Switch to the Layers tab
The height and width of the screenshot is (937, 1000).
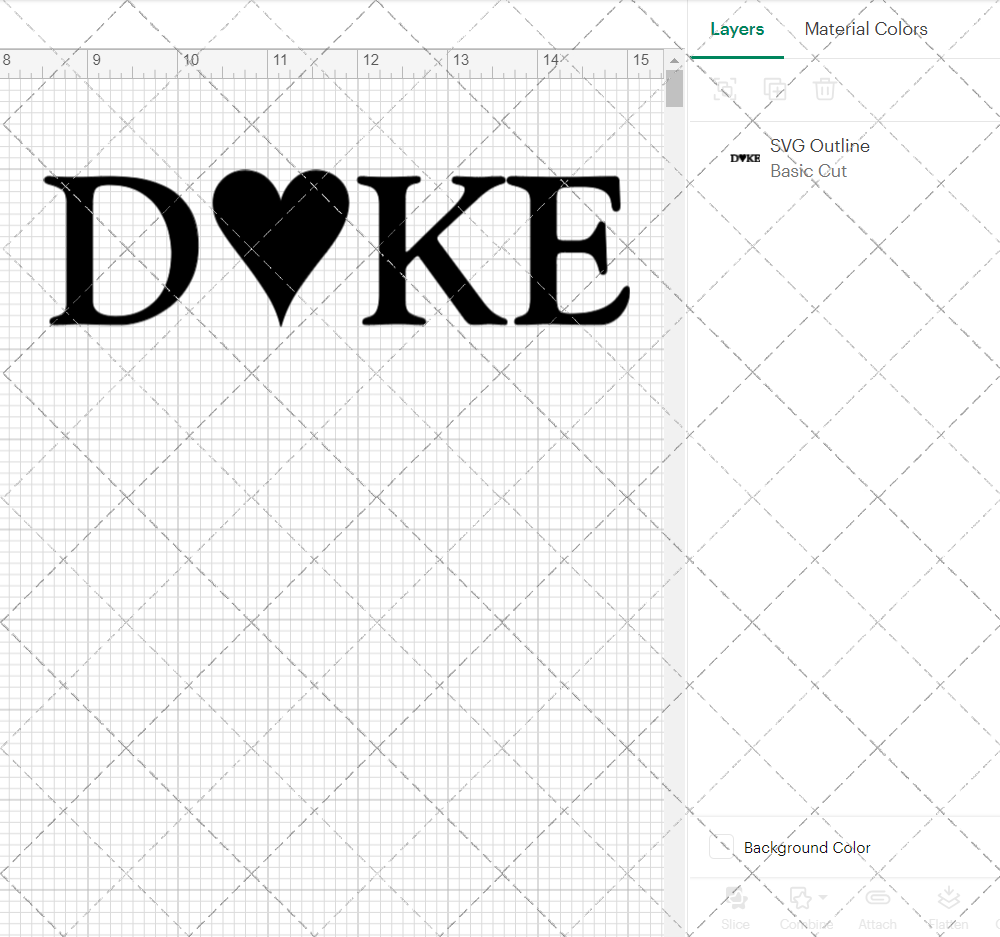pos(737,29)
